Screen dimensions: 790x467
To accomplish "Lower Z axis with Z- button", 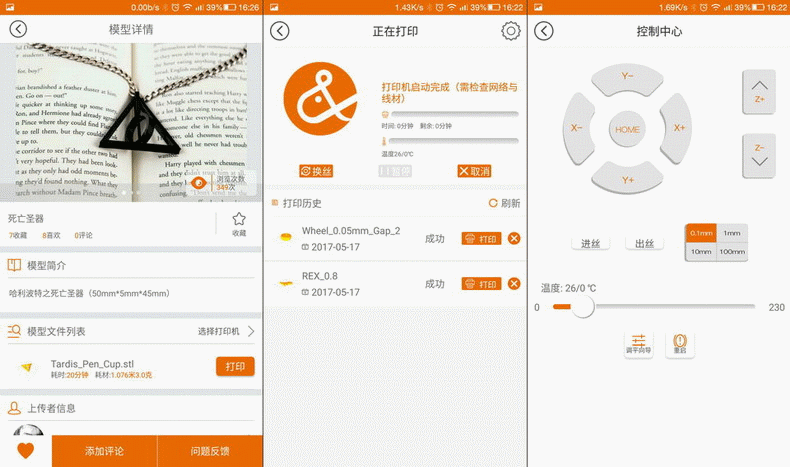I will click(x=759, y=155).
